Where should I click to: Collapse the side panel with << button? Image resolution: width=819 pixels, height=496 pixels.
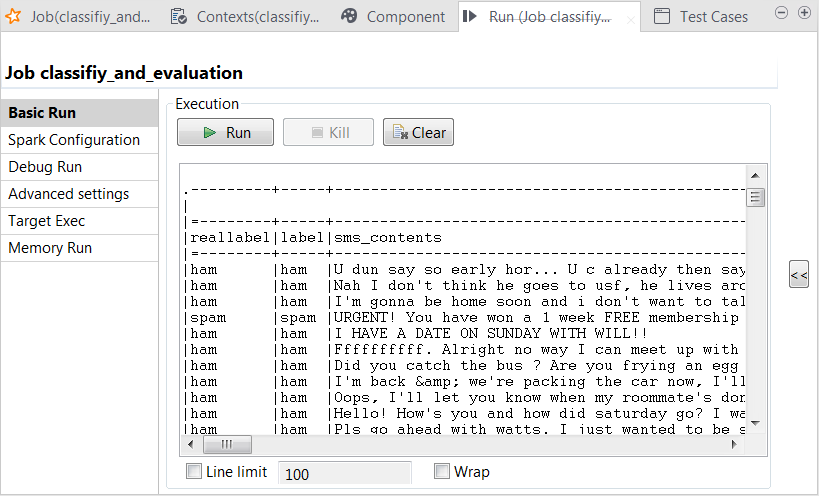coord(799,275)
